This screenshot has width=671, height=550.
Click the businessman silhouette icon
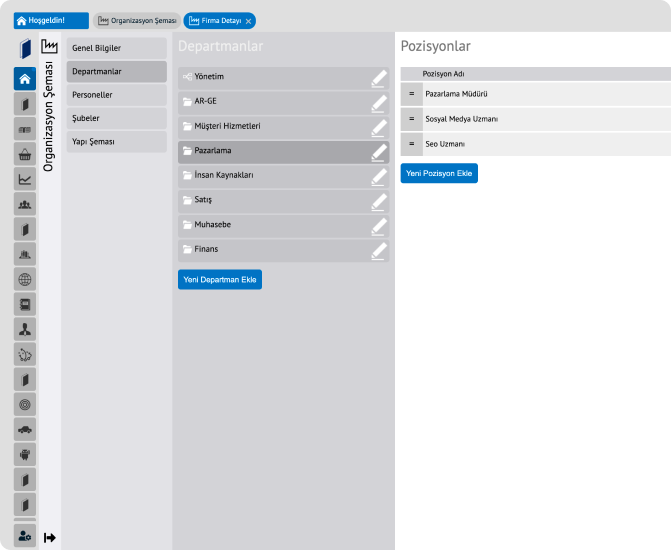(x=25, y=330)
